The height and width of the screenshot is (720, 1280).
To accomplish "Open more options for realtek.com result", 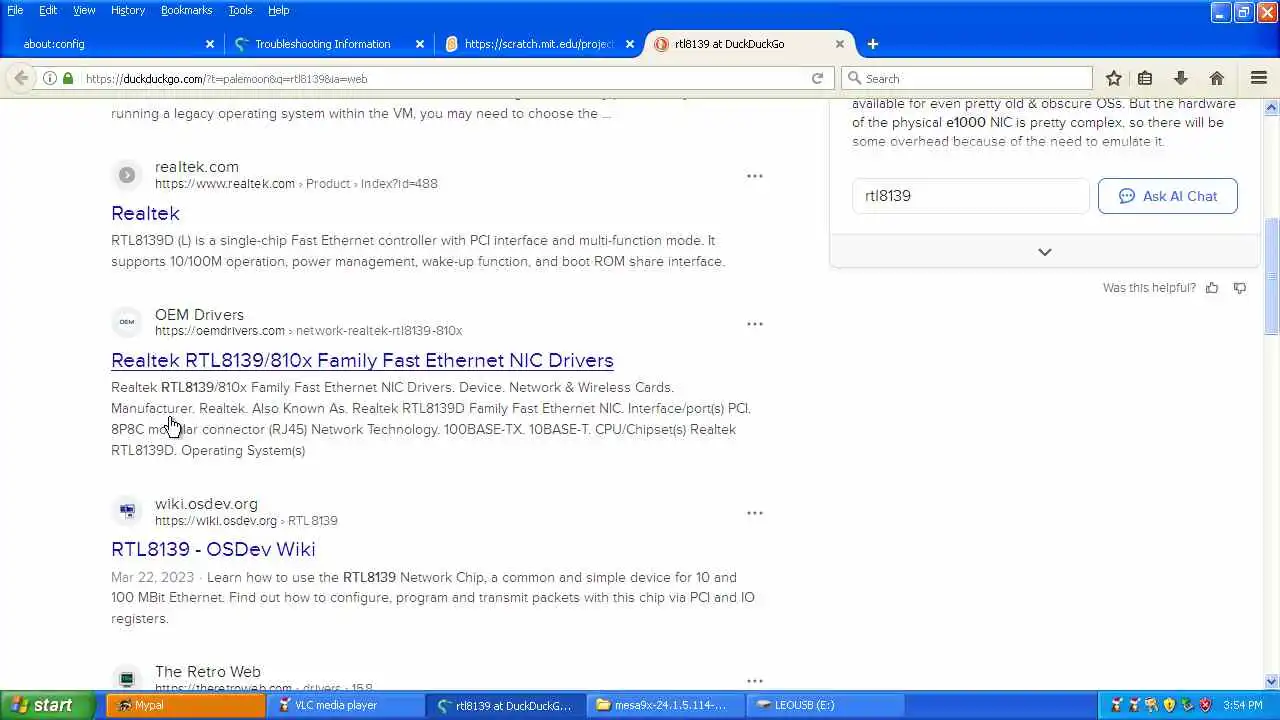I will (x=755, y=176).
